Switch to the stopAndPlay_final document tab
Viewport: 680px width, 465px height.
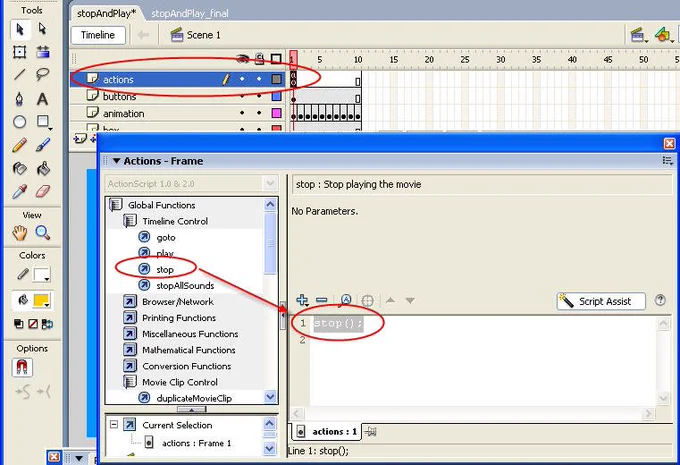pos(190,13)
